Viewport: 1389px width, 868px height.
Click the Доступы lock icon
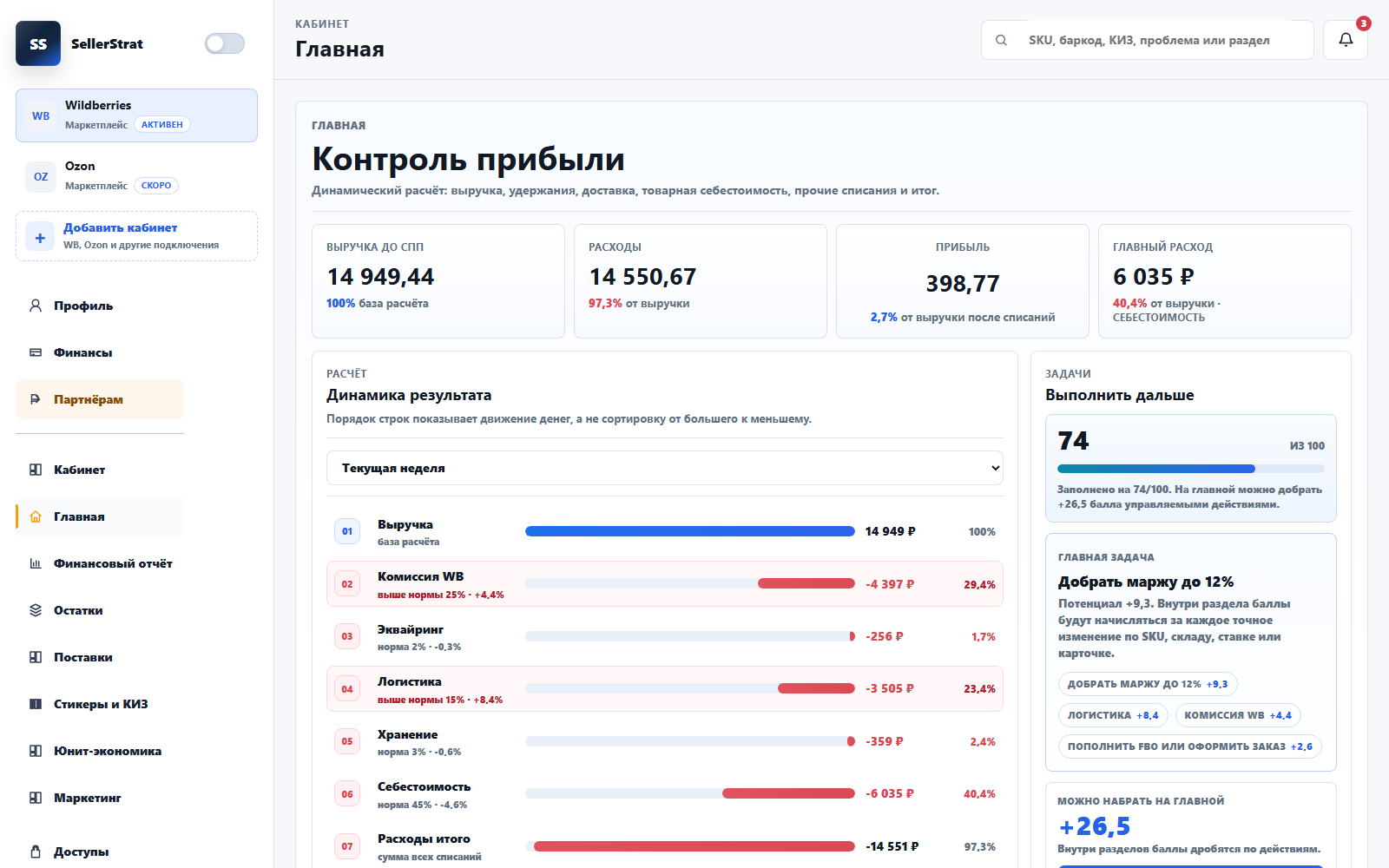point(36,852)
